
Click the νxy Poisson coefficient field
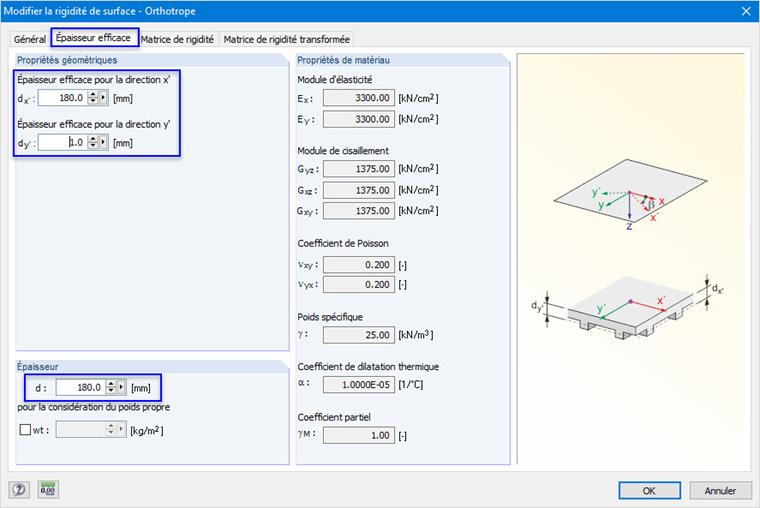359,265
